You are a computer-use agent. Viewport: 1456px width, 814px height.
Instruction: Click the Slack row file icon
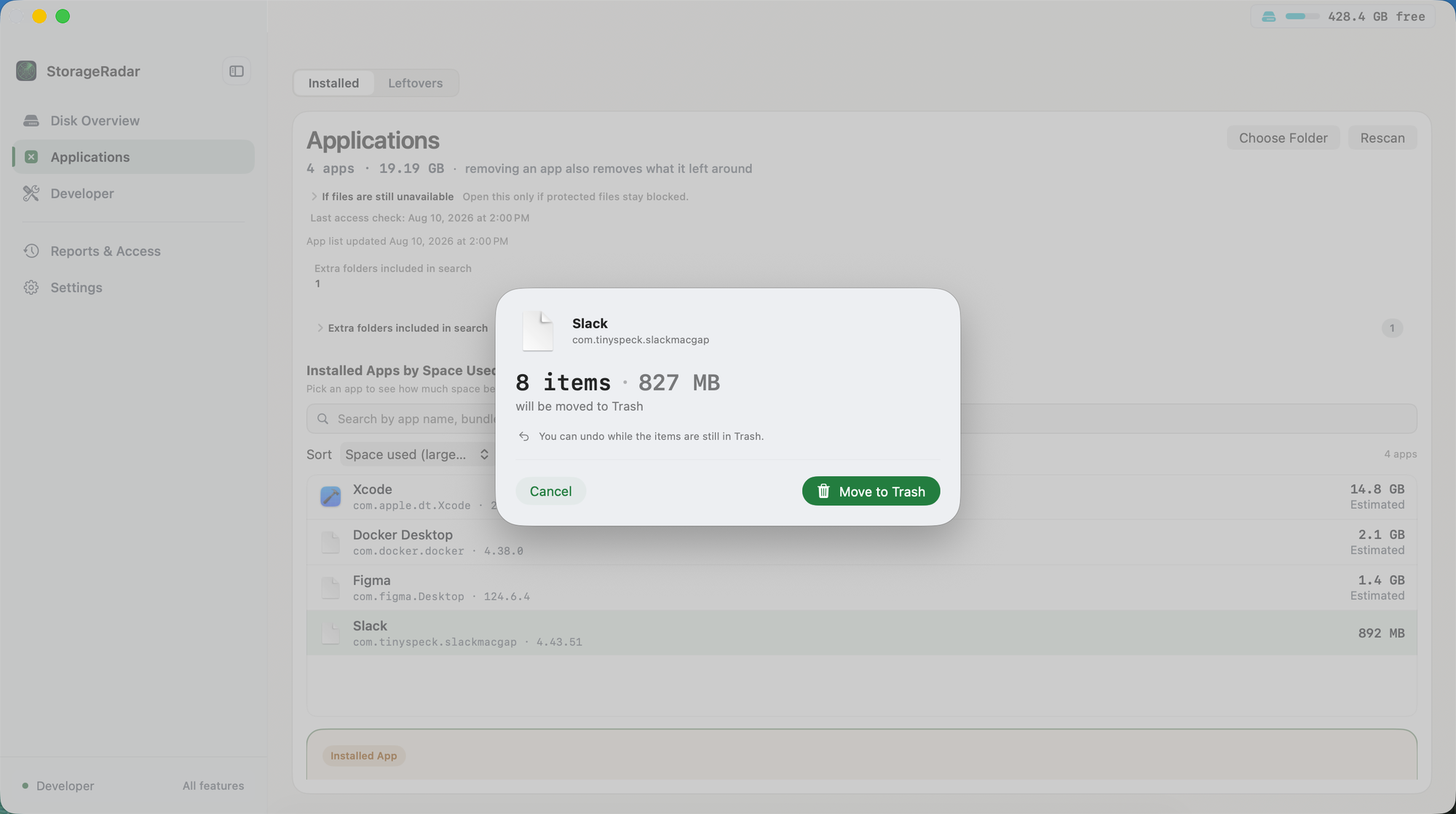tap(331, 633)
